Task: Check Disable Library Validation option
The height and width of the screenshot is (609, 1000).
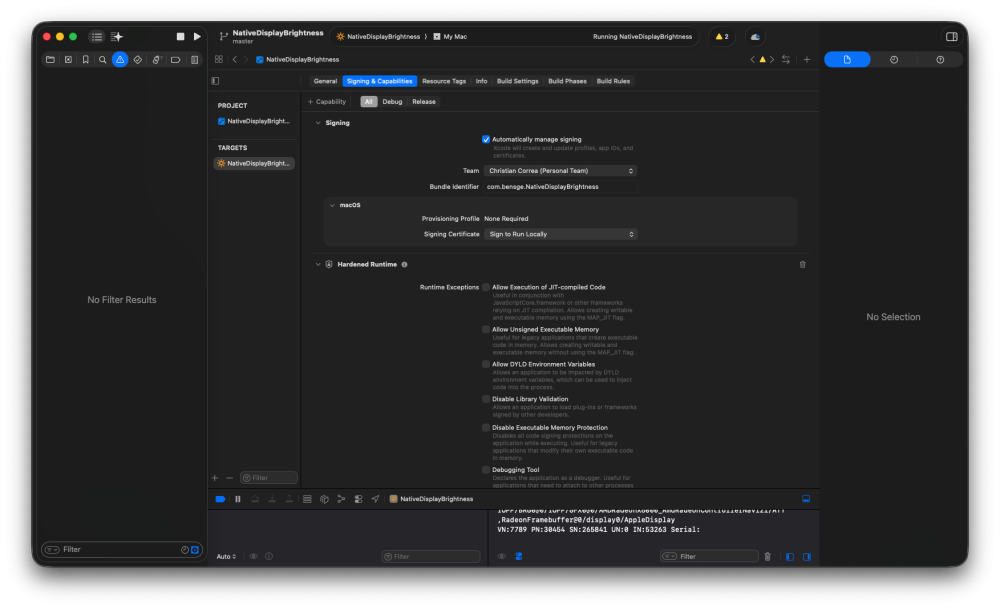Action: coord(486,399)
